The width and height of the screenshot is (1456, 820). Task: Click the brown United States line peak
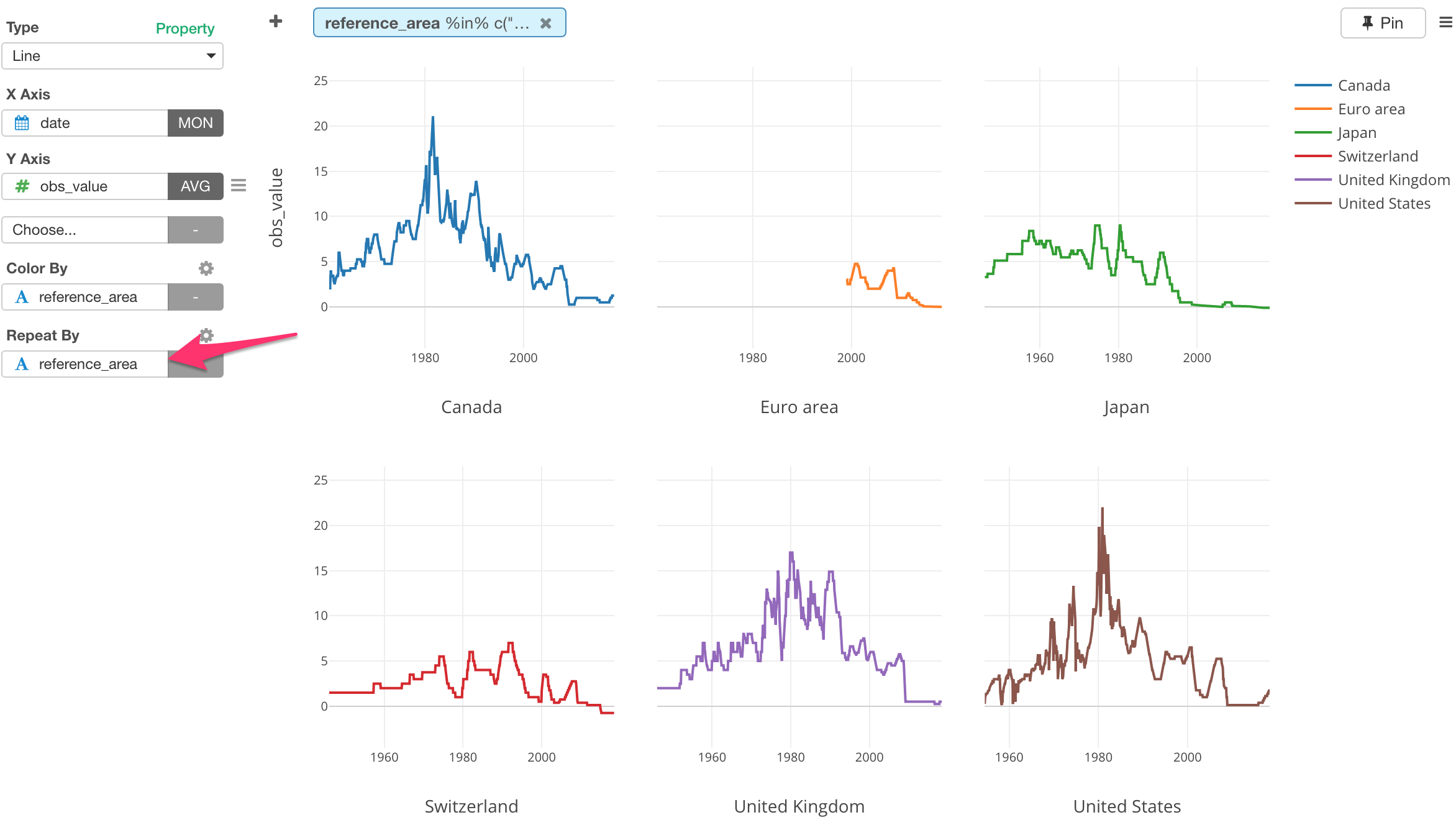[1103, 509]
